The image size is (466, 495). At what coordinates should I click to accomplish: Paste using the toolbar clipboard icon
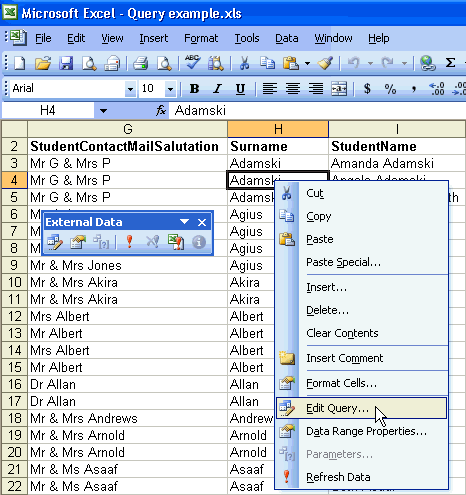click(291, 63)
